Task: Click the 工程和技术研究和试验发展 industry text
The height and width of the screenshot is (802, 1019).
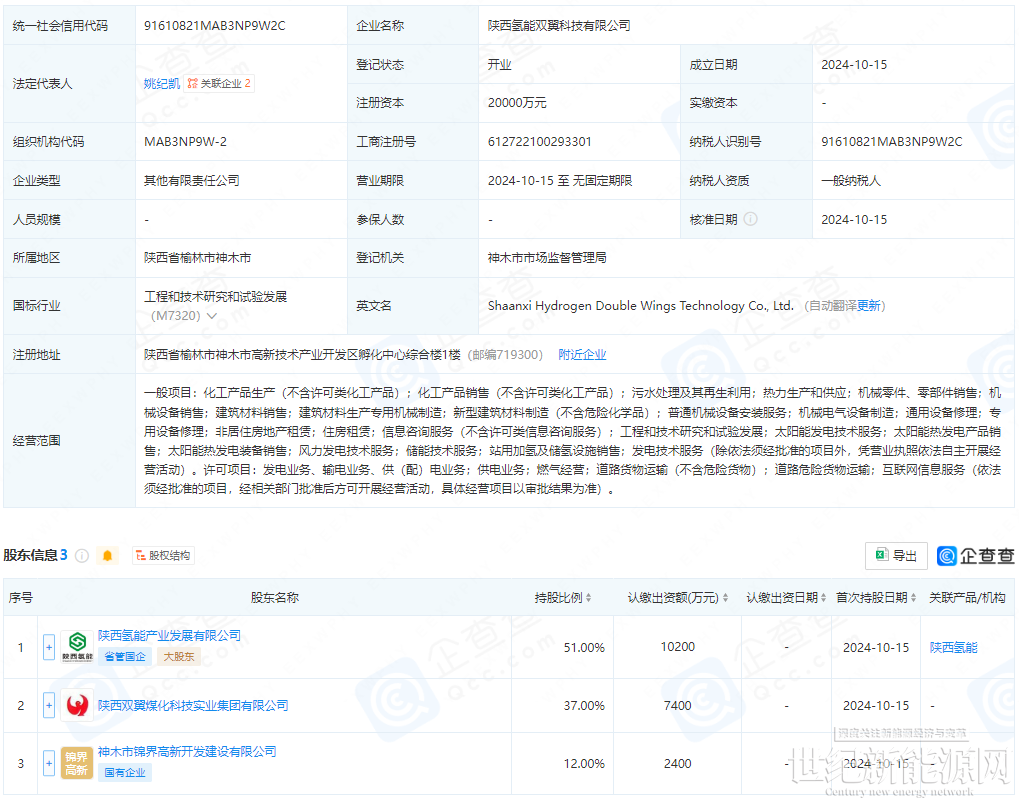Action: pyautogui.click(x=216, y=297)
